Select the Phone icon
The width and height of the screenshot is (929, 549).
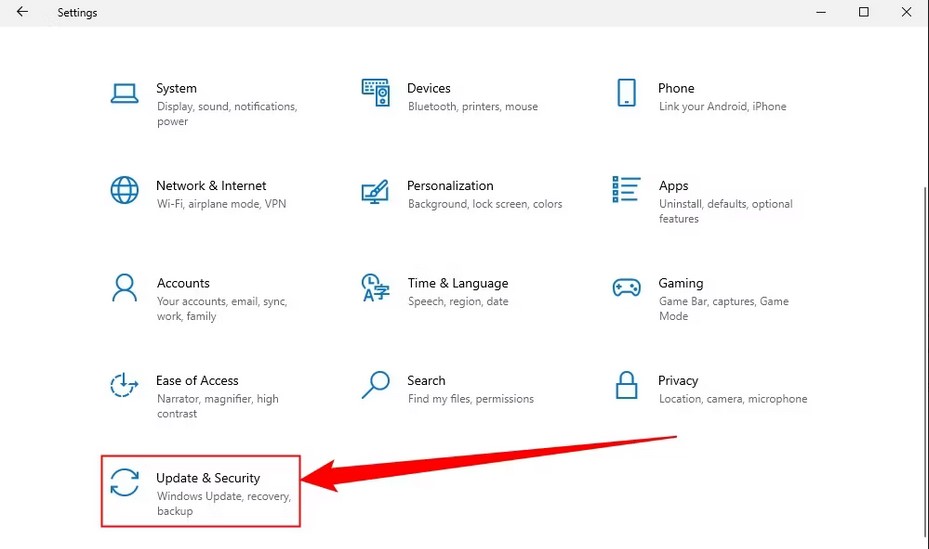click(x=626, y=92)
